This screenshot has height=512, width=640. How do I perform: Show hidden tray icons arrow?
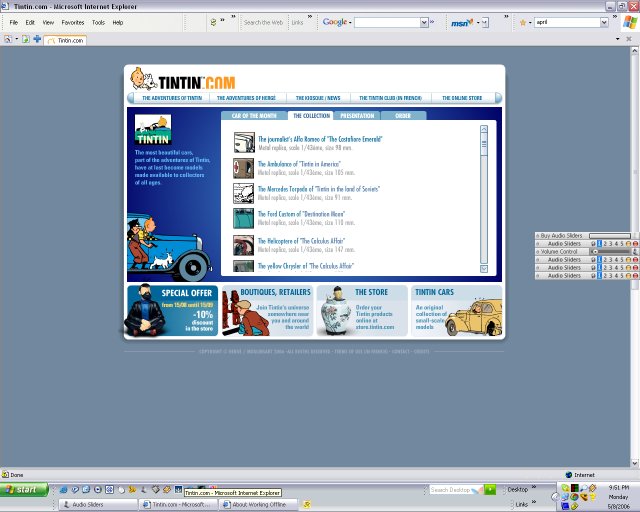click(555, 497)
